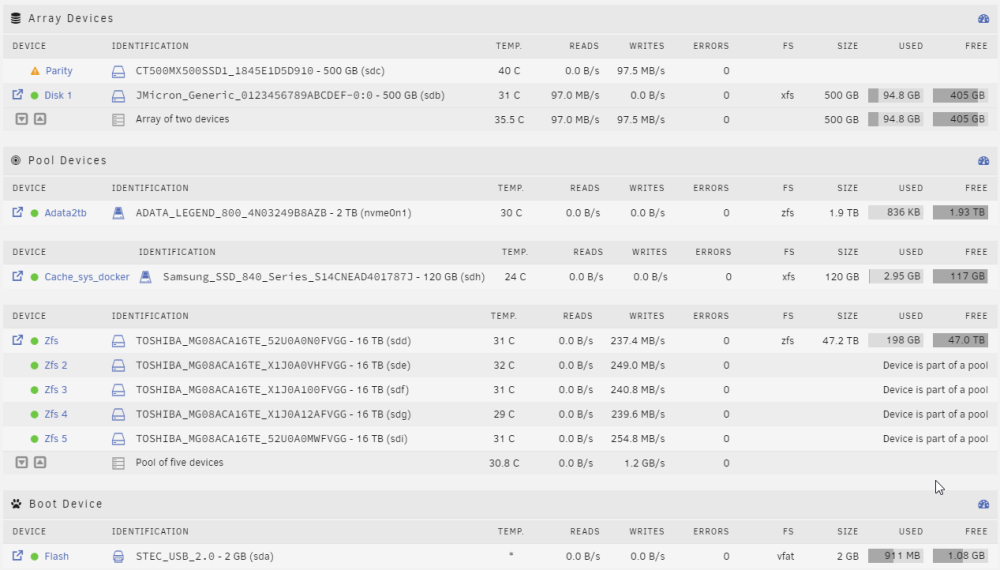Open the Zfs 4 device link

tap(55, 414)
